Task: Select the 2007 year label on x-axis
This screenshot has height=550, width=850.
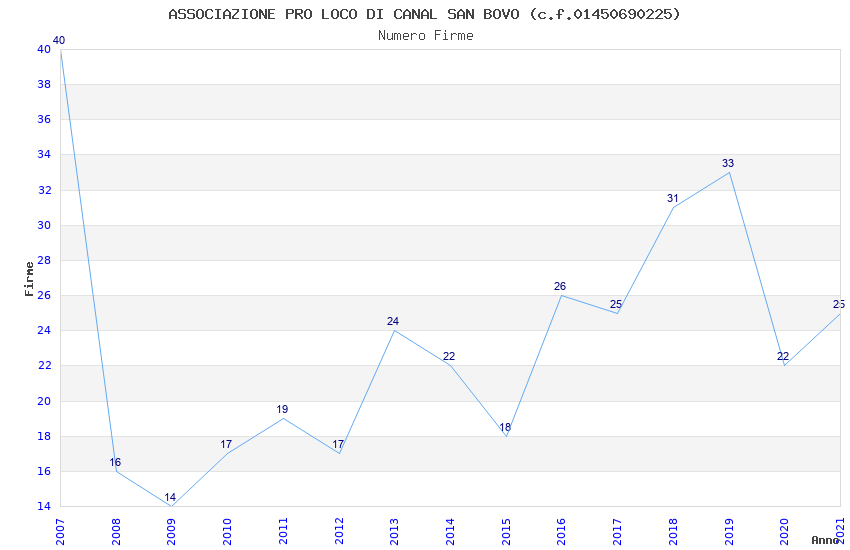Action: click(60, 532)
